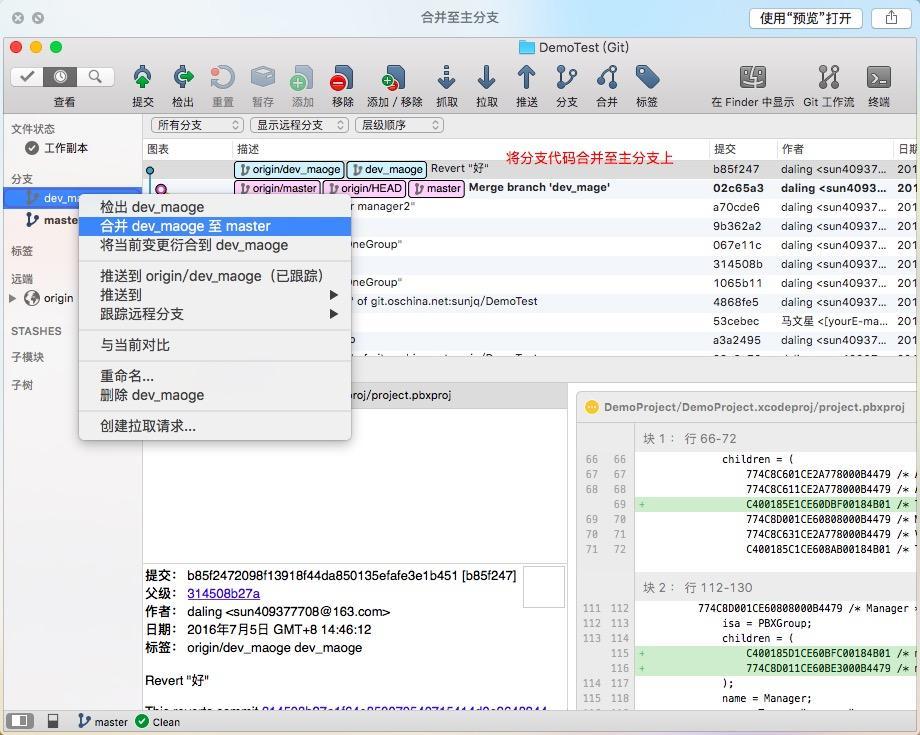Viewport: 920px width, 735px height.
Task: Switch to the search magnifier view
Action: [x=94, y=77]
